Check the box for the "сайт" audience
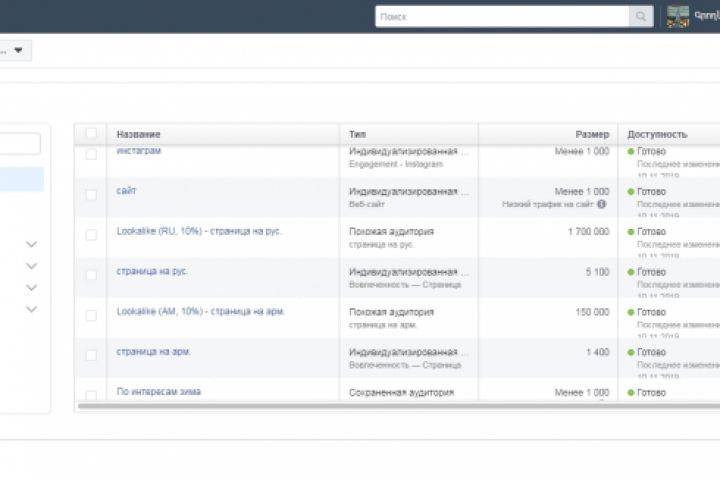 pyautogui.click(x=92, y=195)
